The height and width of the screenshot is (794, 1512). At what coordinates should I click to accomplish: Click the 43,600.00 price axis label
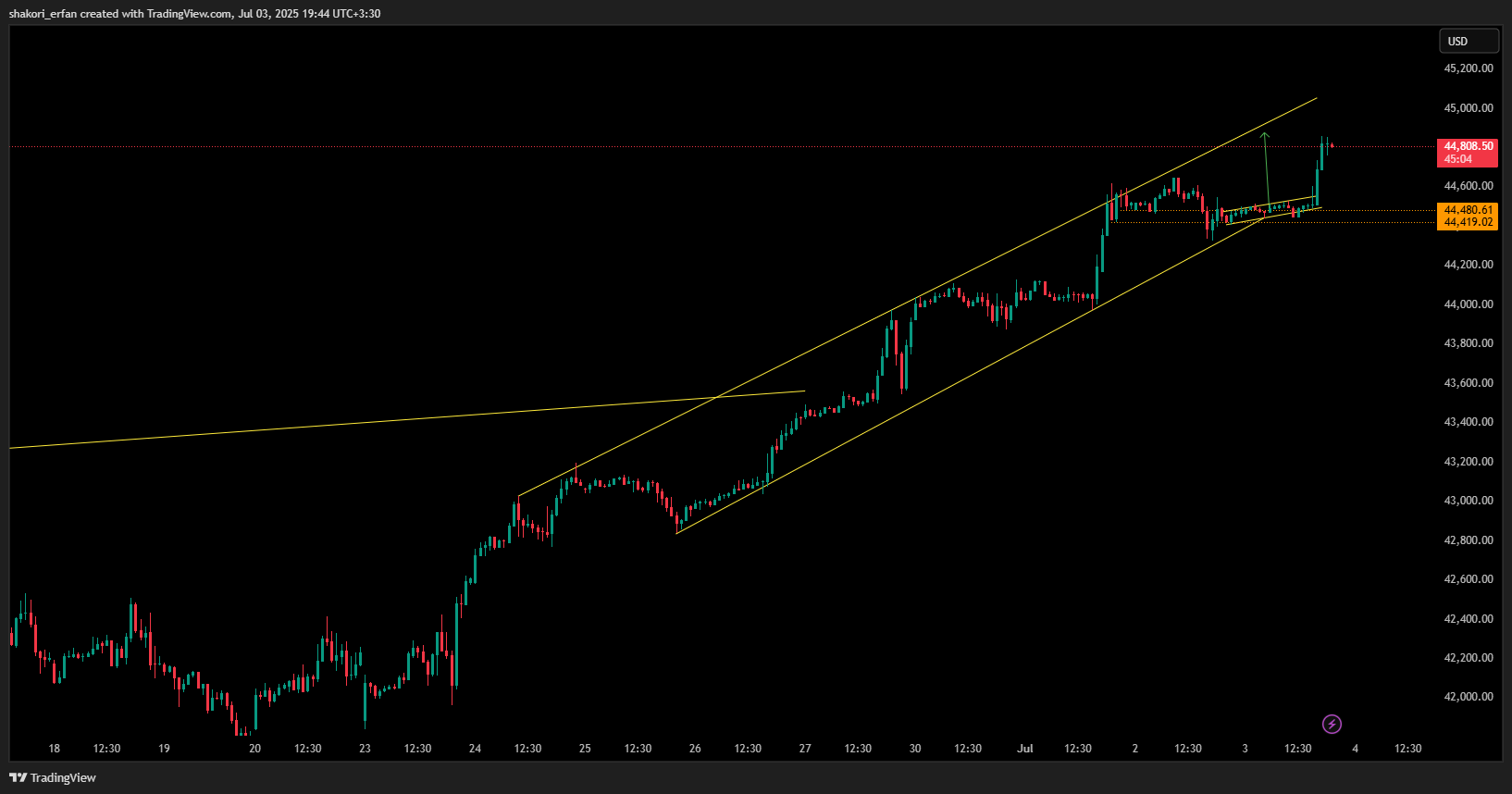(1469, 383)
